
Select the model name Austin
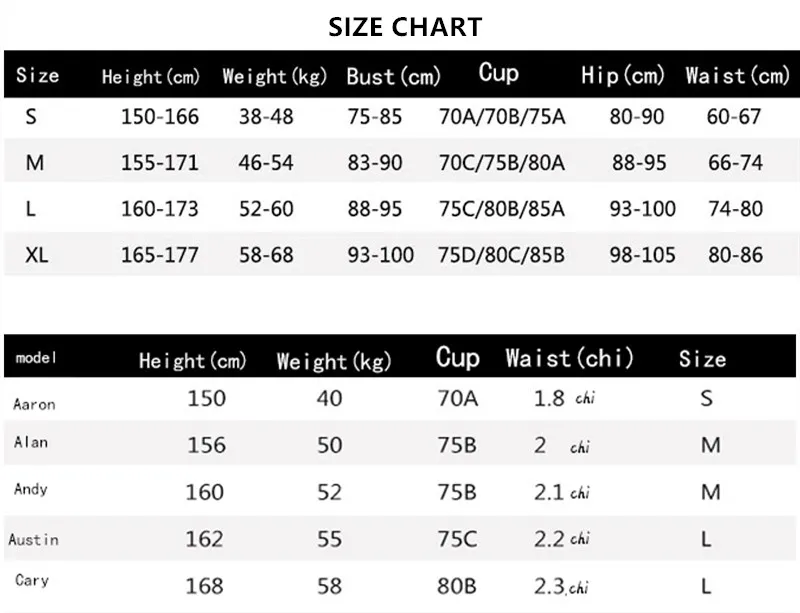(x=33, y=540)
